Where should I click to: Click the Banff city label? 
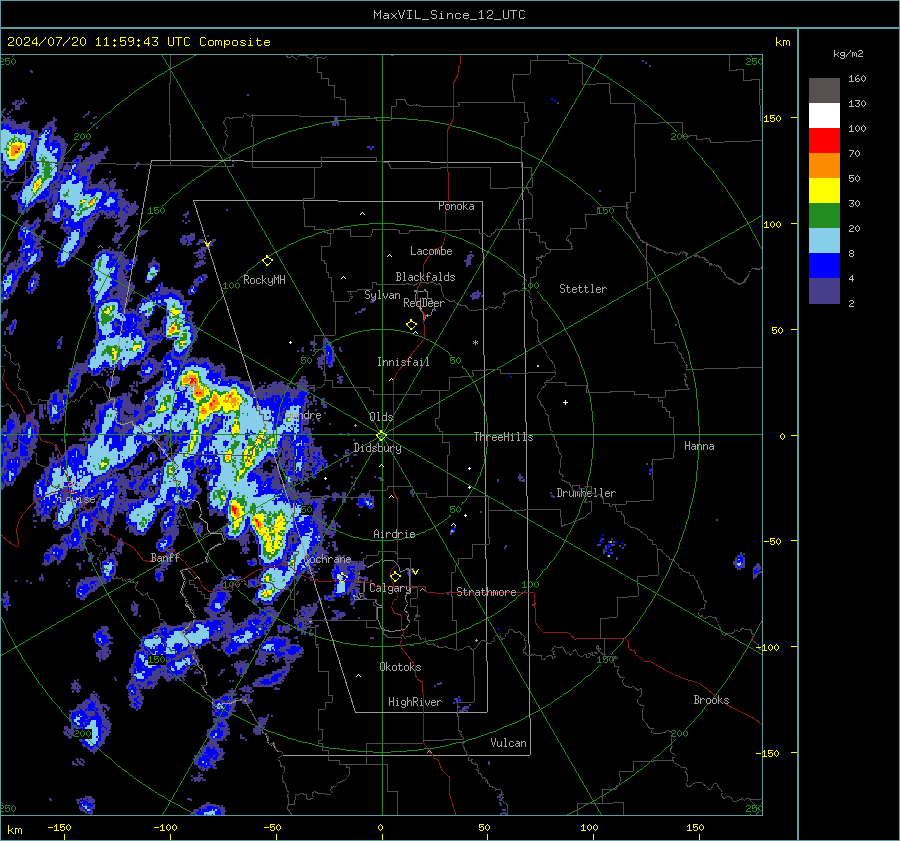click(165, 557)
